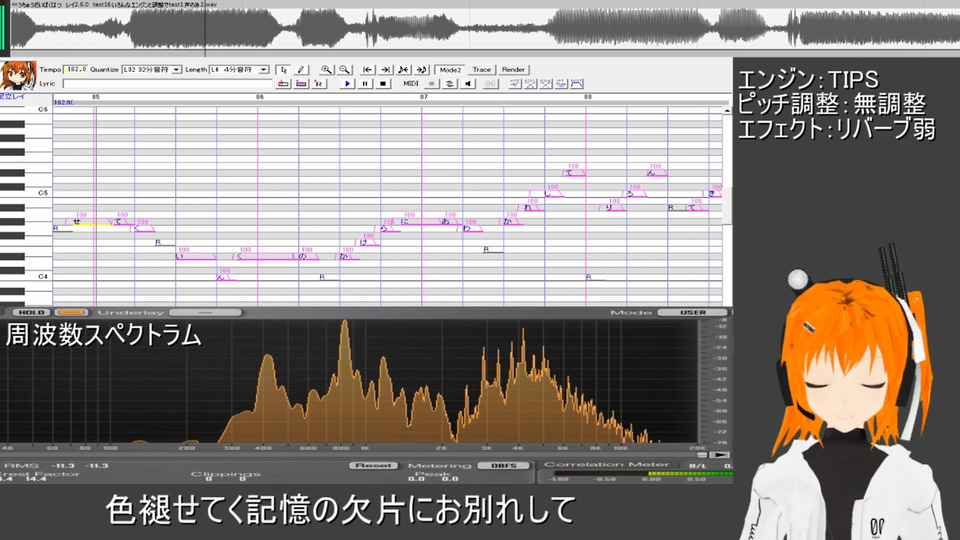Image resolution: width=960 pixels, height=540 pixels.
Task: Click the measure 87 marker in the ruler
Action: click(424, 97)
